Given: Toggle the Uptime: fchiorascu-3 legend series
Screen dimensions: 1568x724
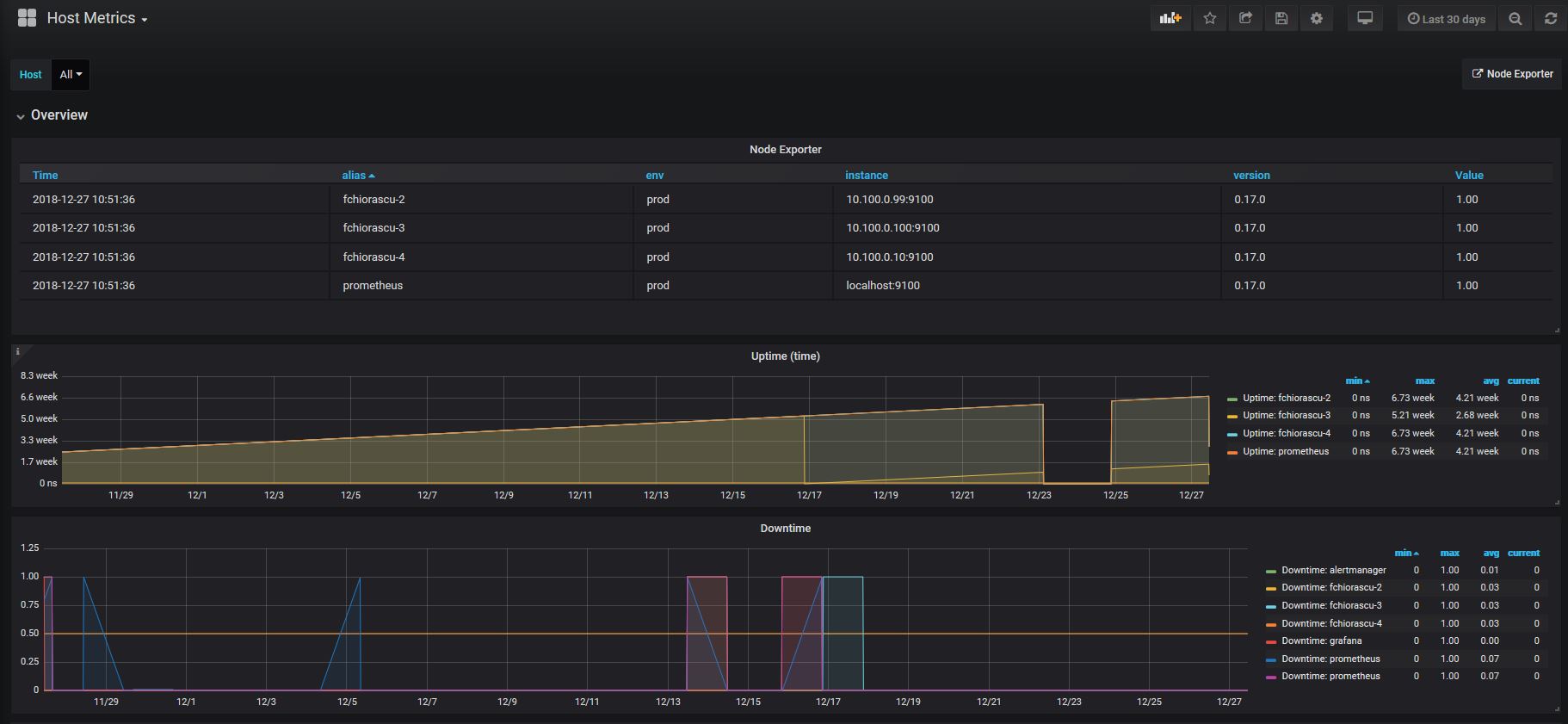Looking at the screenshot, I should coord(1286,416).
